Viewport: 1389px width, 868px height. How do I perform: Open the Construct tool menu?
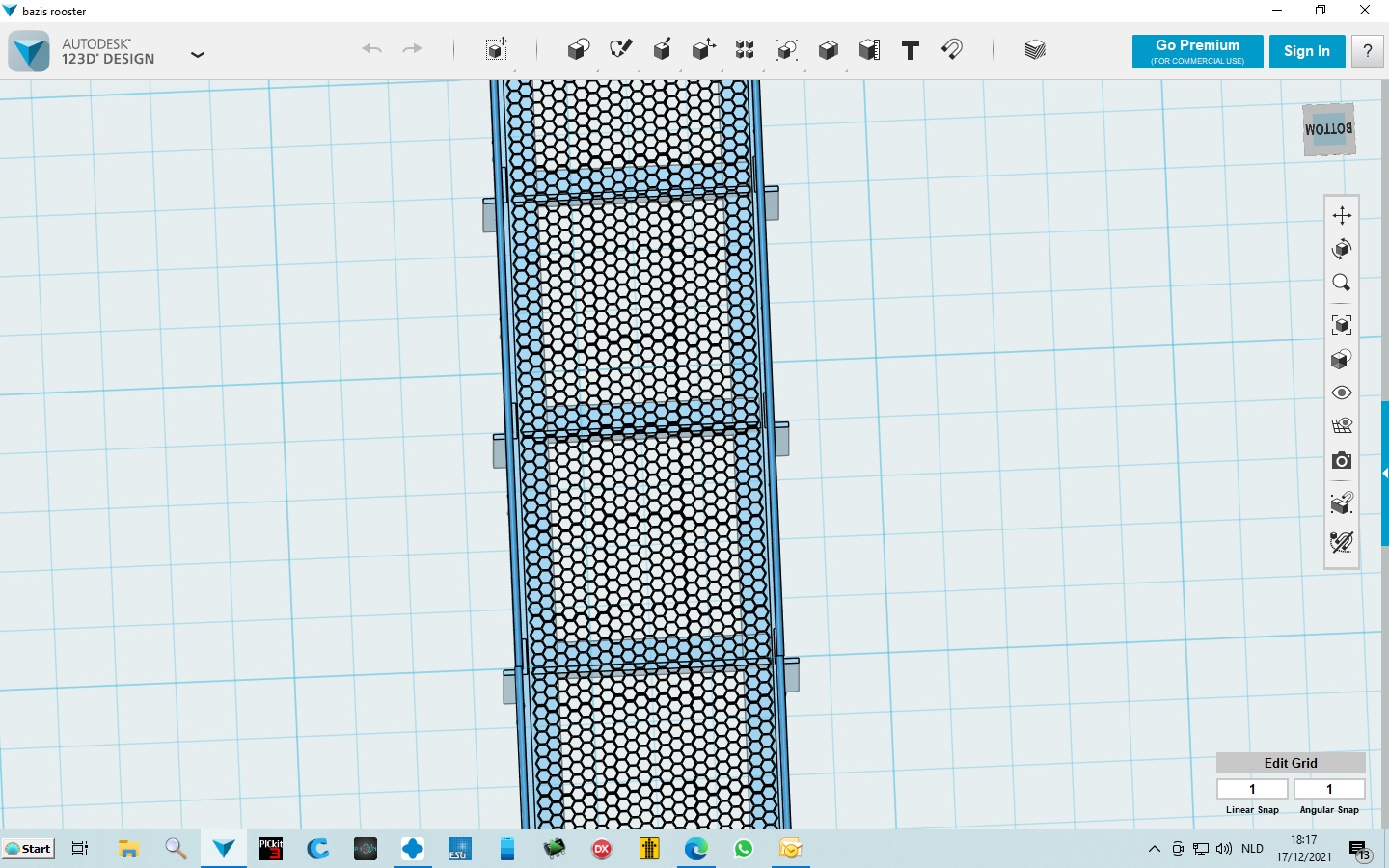click(662, 49)
